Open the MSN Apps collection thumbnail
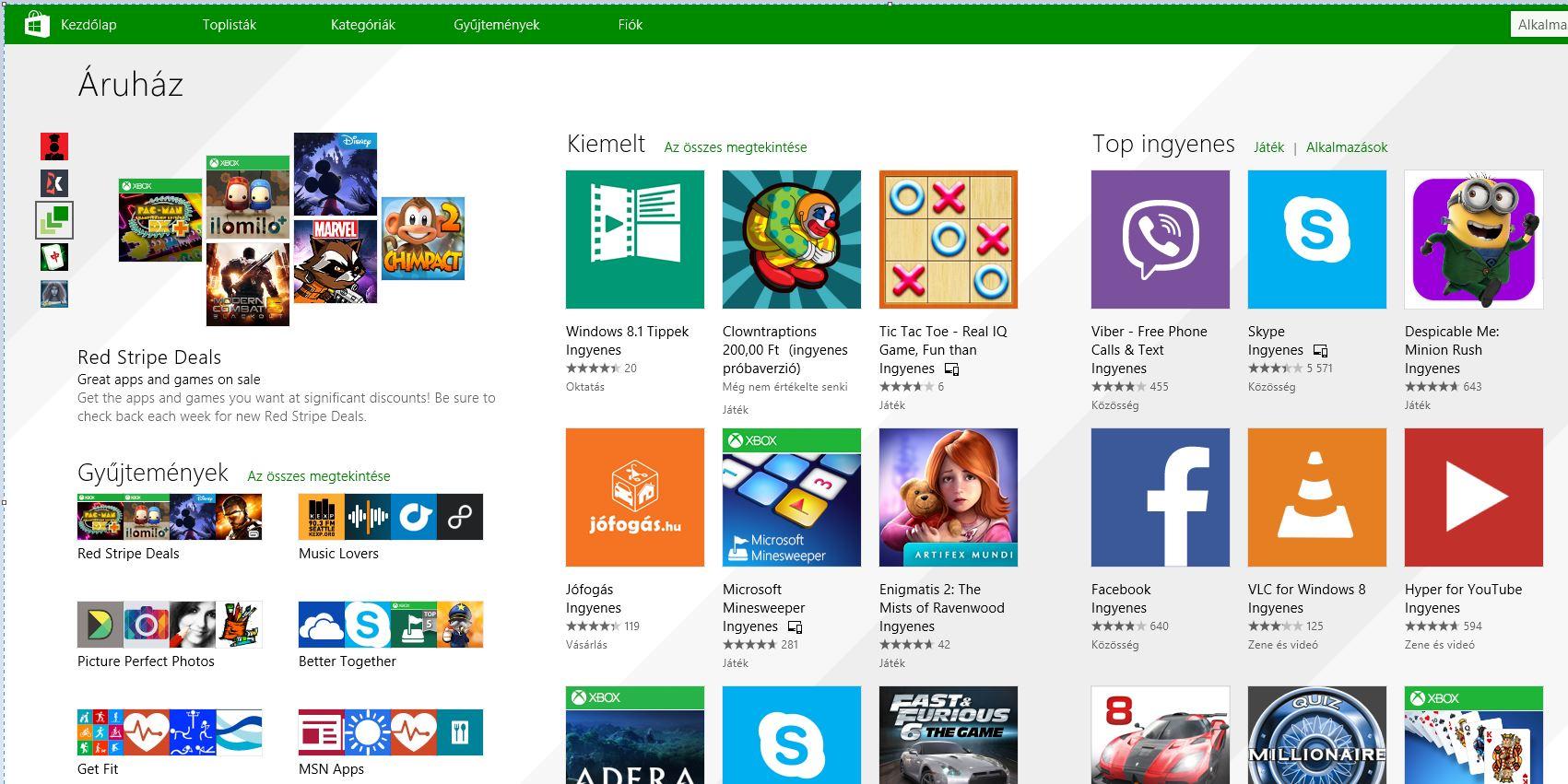This screenshot has height=784, width=1568. click(391, 732)
